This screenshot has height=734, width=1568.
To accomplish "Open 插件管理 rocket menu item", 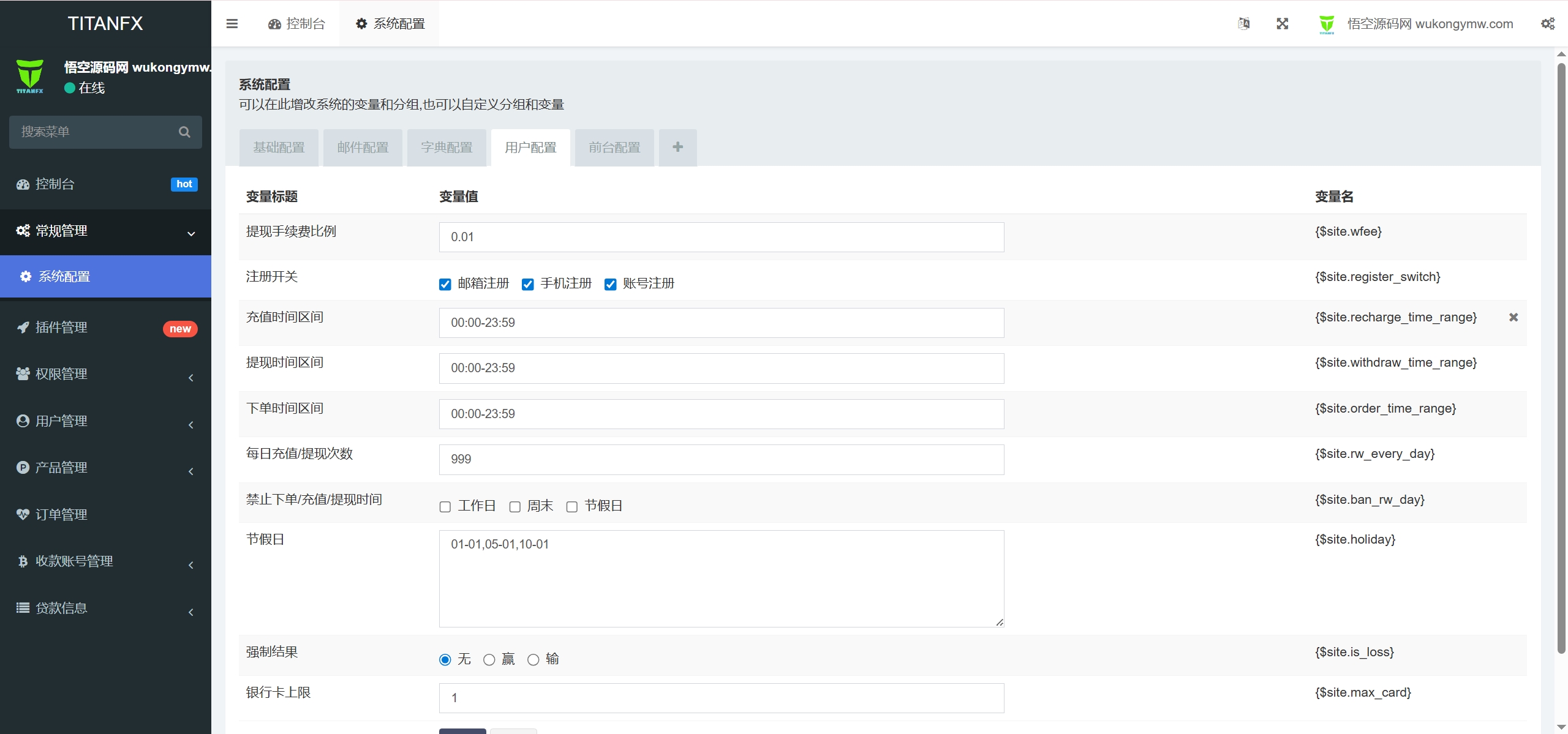I will coord(61,328).
